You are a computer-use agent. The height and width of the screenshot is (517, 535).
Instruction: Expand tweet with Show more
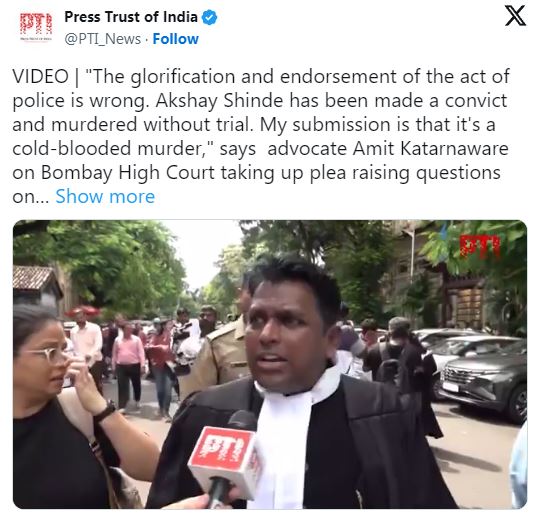[105, 197]
